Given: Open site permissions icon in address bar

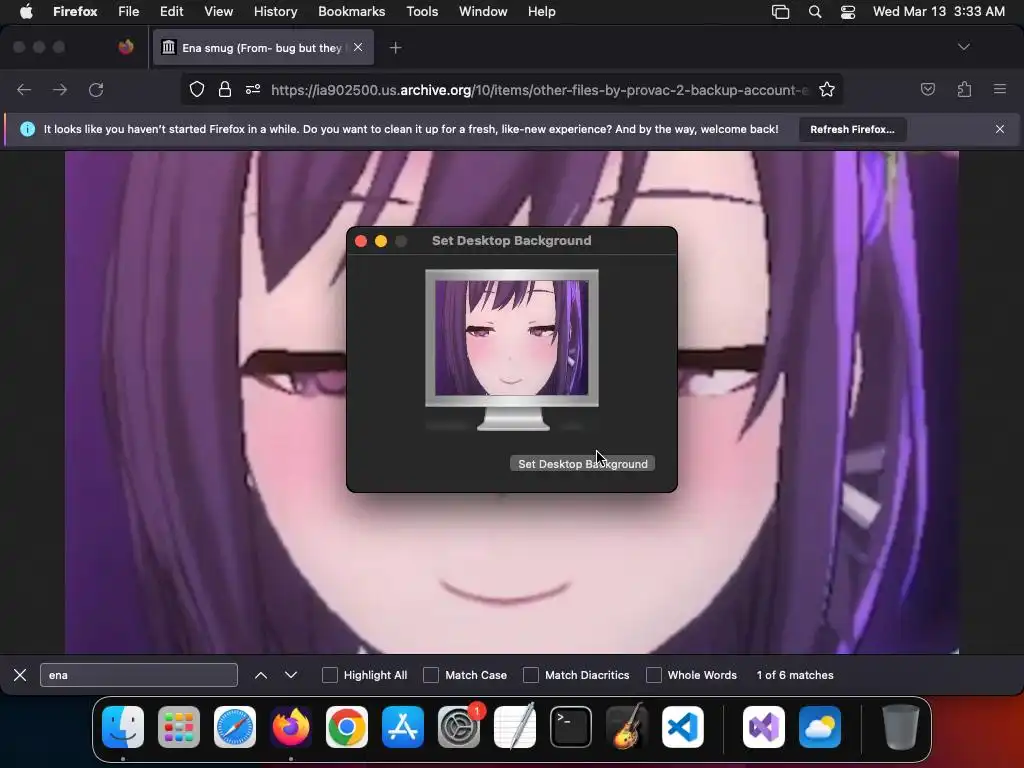Looking at the screenshot, I should click(x=253, y=89).
